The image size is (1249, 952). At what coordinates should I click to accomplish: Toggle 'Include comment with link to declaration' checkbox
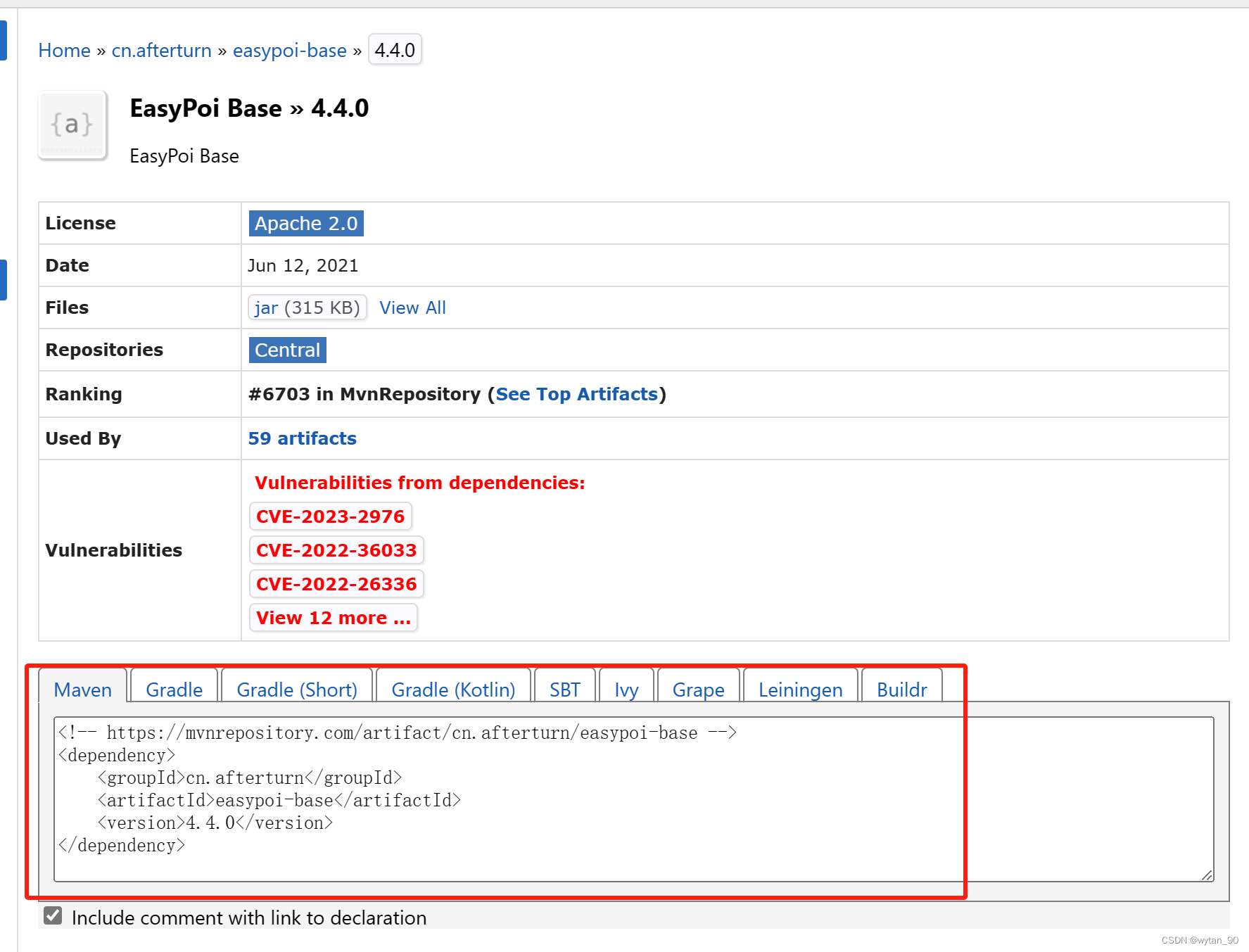click(53, 915)
